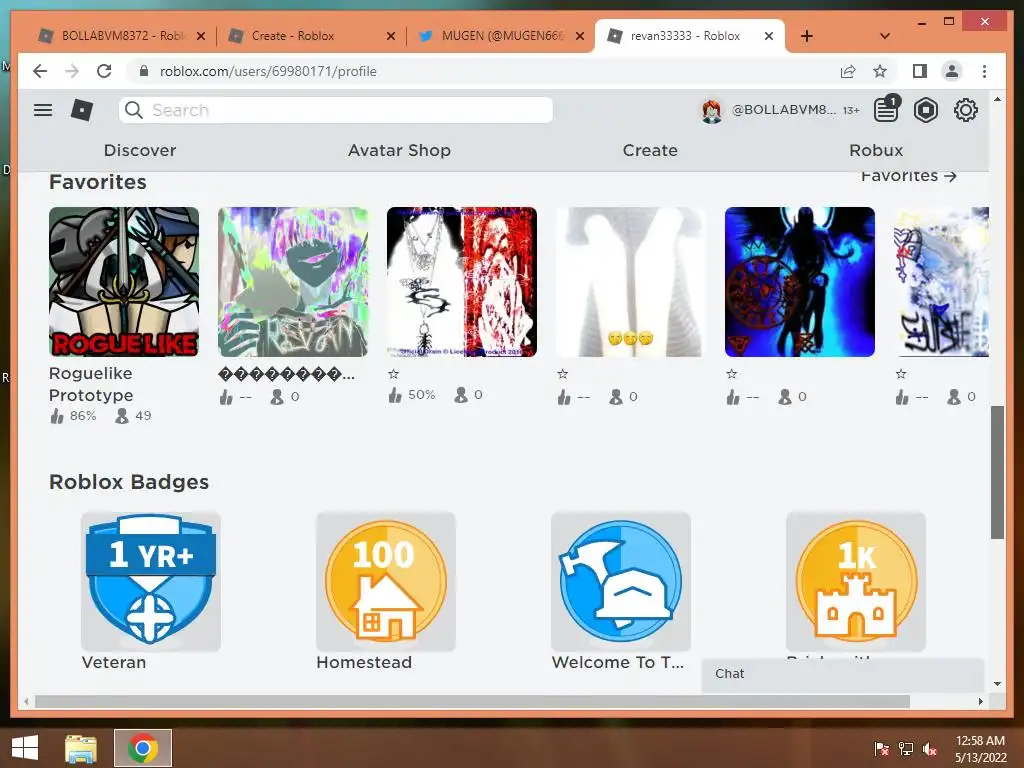Click the muted speaker tray icon

[930, 748]
